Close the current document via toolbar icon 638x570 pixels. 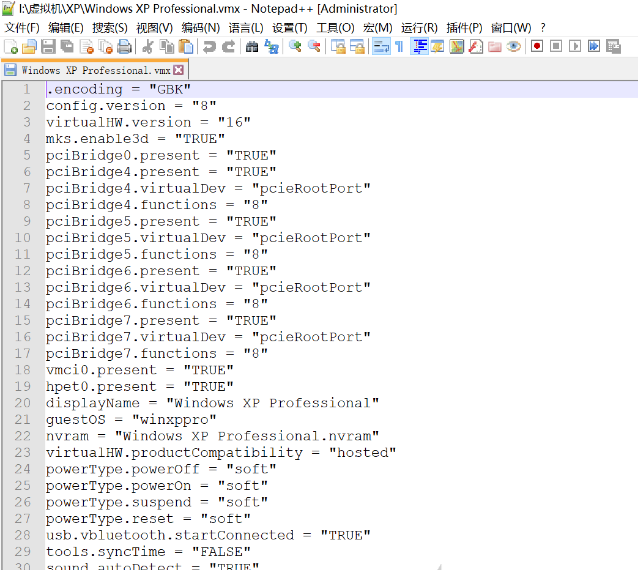[87, 46]
